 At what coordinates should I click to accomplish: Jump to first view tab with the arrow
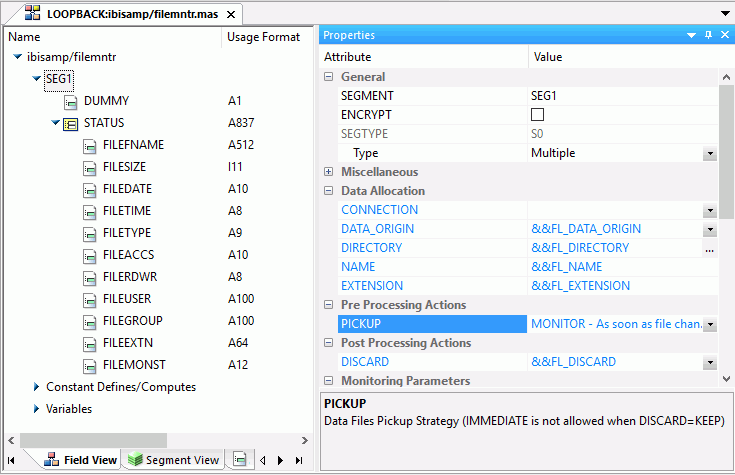[11, 460]
